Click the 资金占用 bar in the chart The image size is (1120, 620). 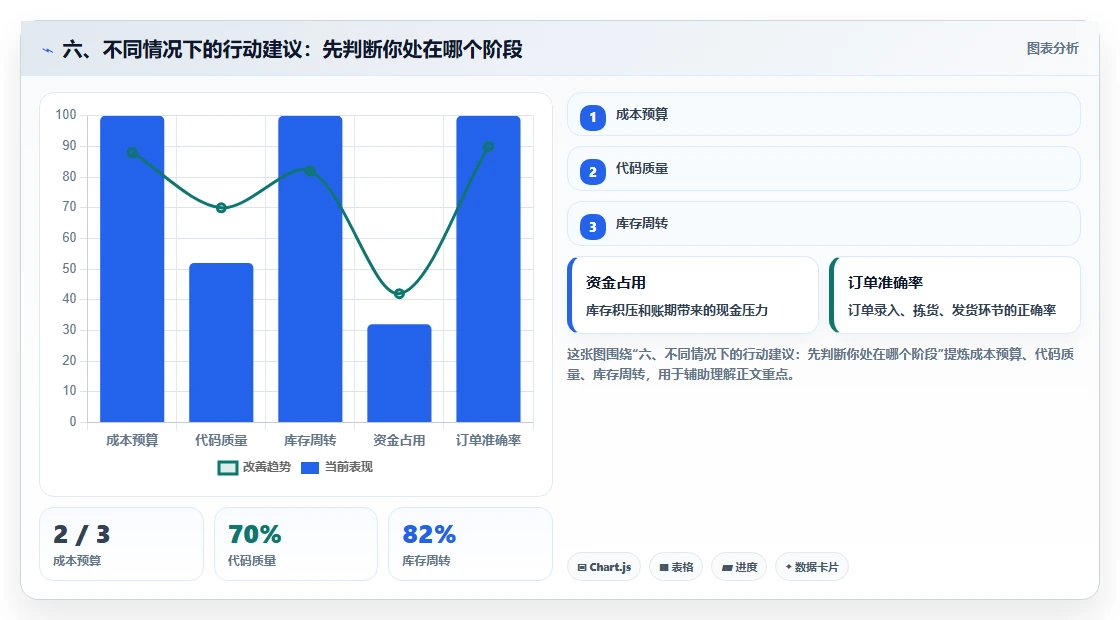pos(399,373)
